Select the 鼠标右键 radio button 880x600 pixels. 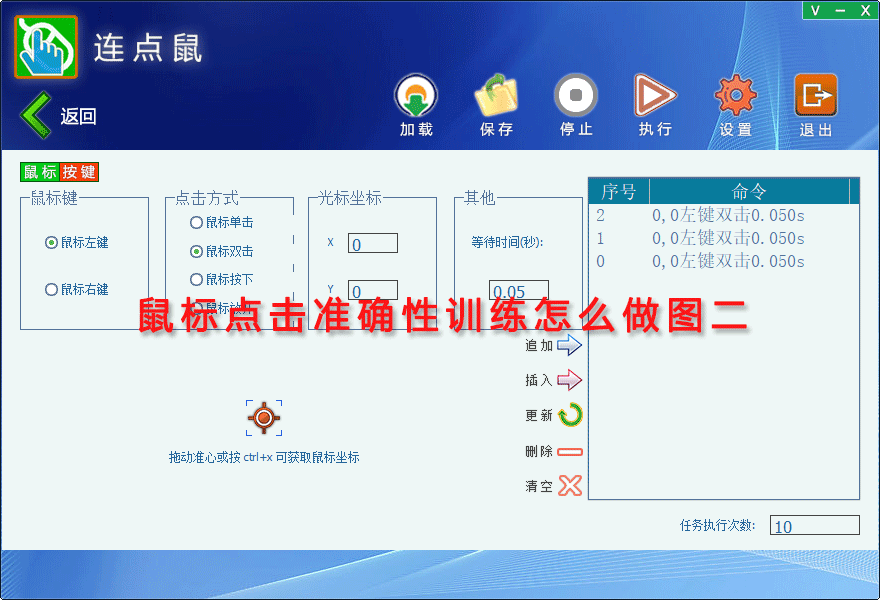point(51,290)
